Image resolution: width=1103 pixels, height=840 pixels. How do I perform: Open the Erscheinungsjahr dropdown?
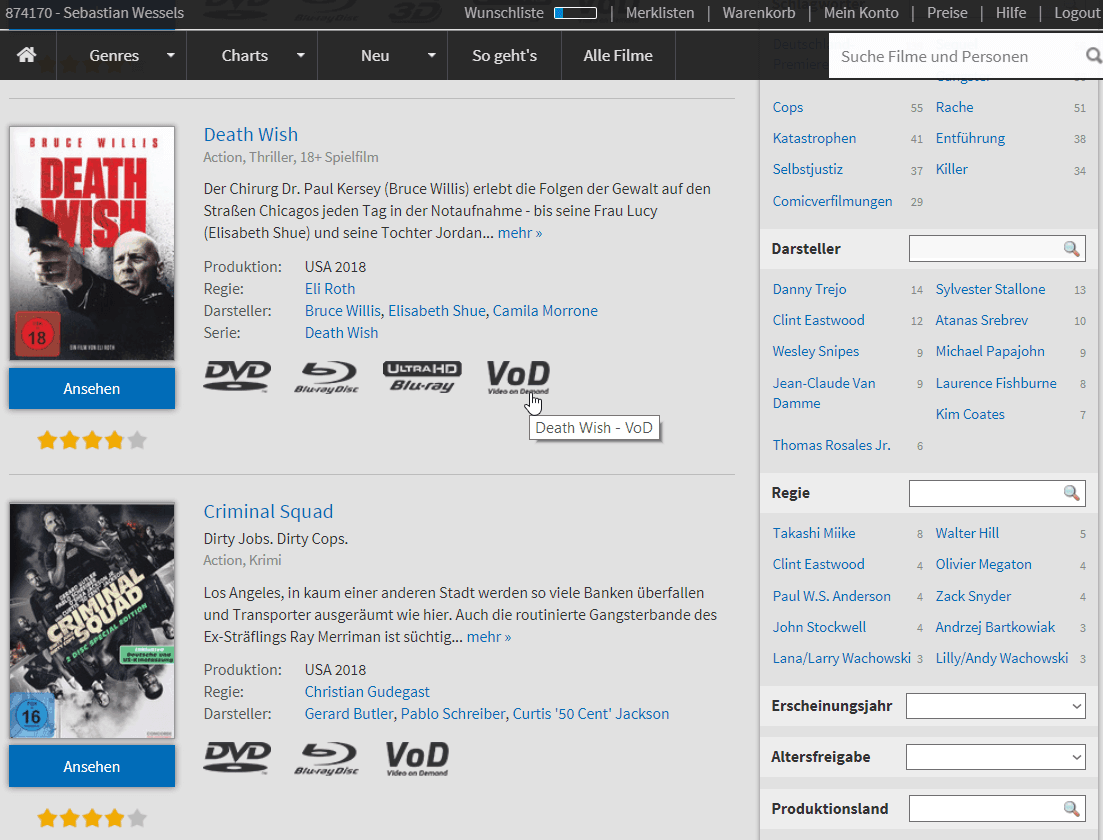(995, 706)
